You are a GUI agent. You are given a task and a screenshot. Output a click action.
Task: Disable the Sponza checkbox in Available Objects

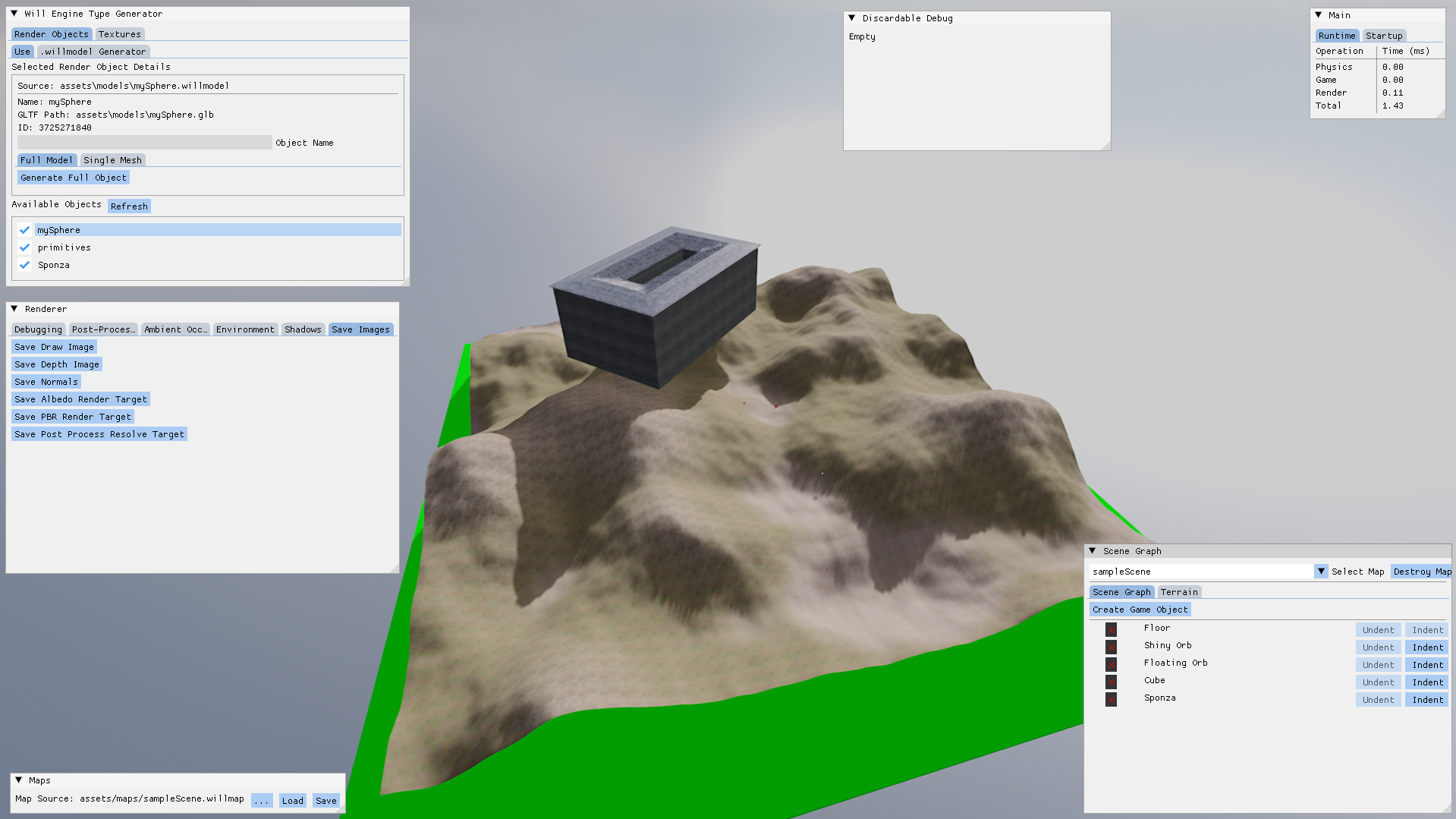(x=25, y=265)
